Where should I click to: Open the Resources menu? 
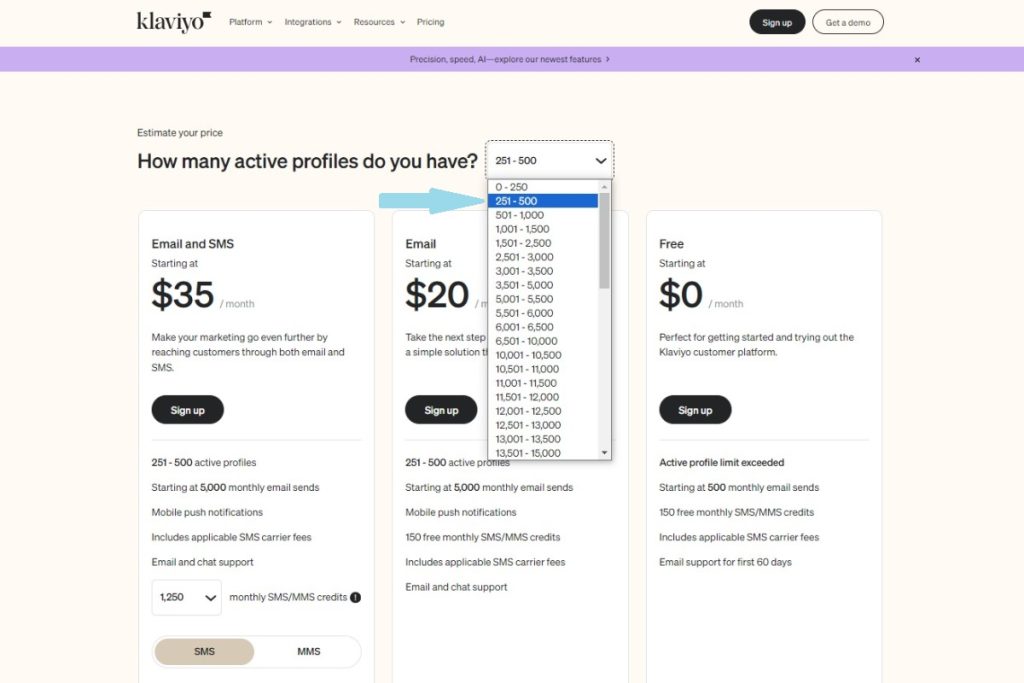coord(379,22)
